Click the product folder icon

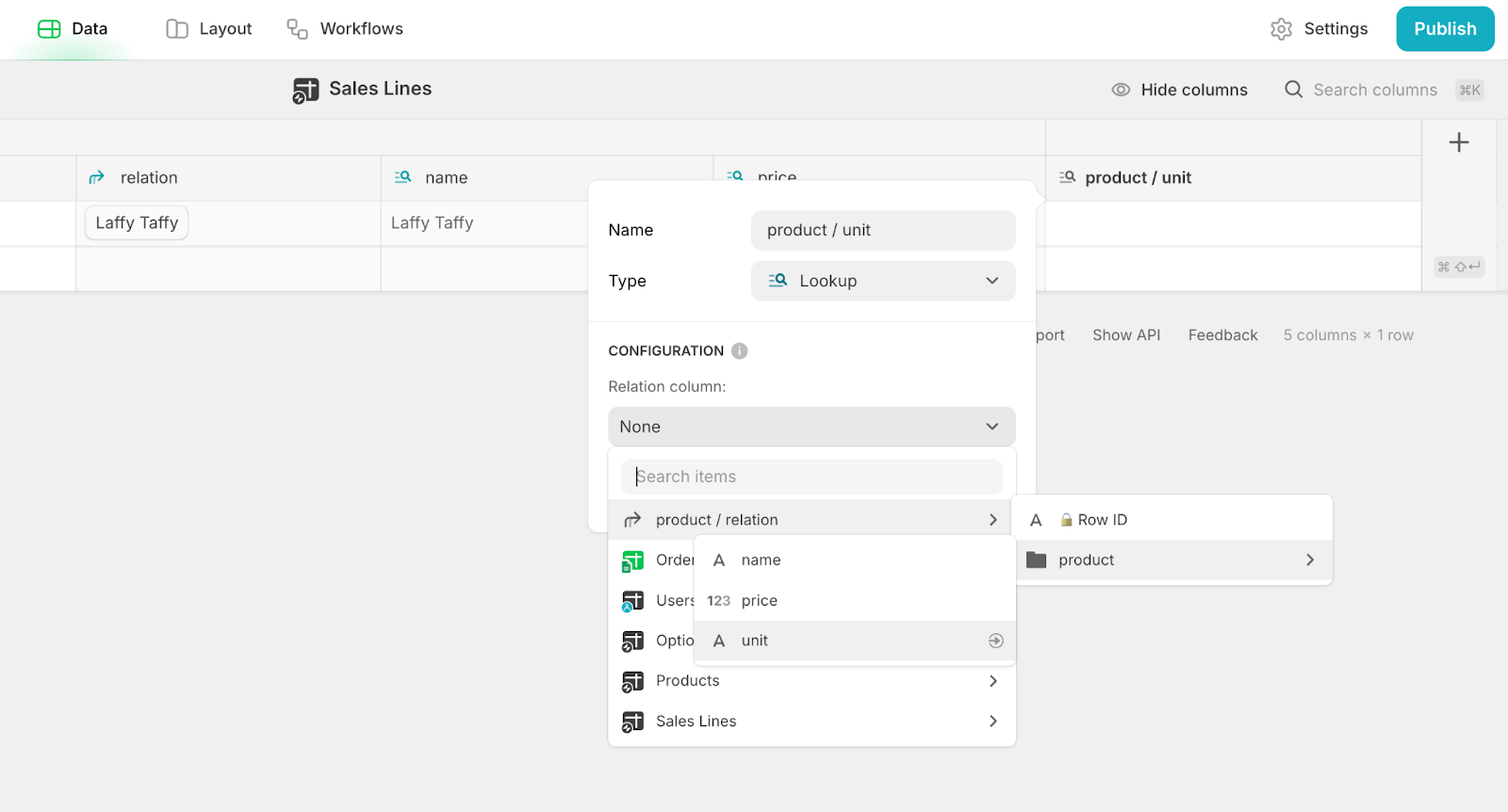tap(1037, 560)
